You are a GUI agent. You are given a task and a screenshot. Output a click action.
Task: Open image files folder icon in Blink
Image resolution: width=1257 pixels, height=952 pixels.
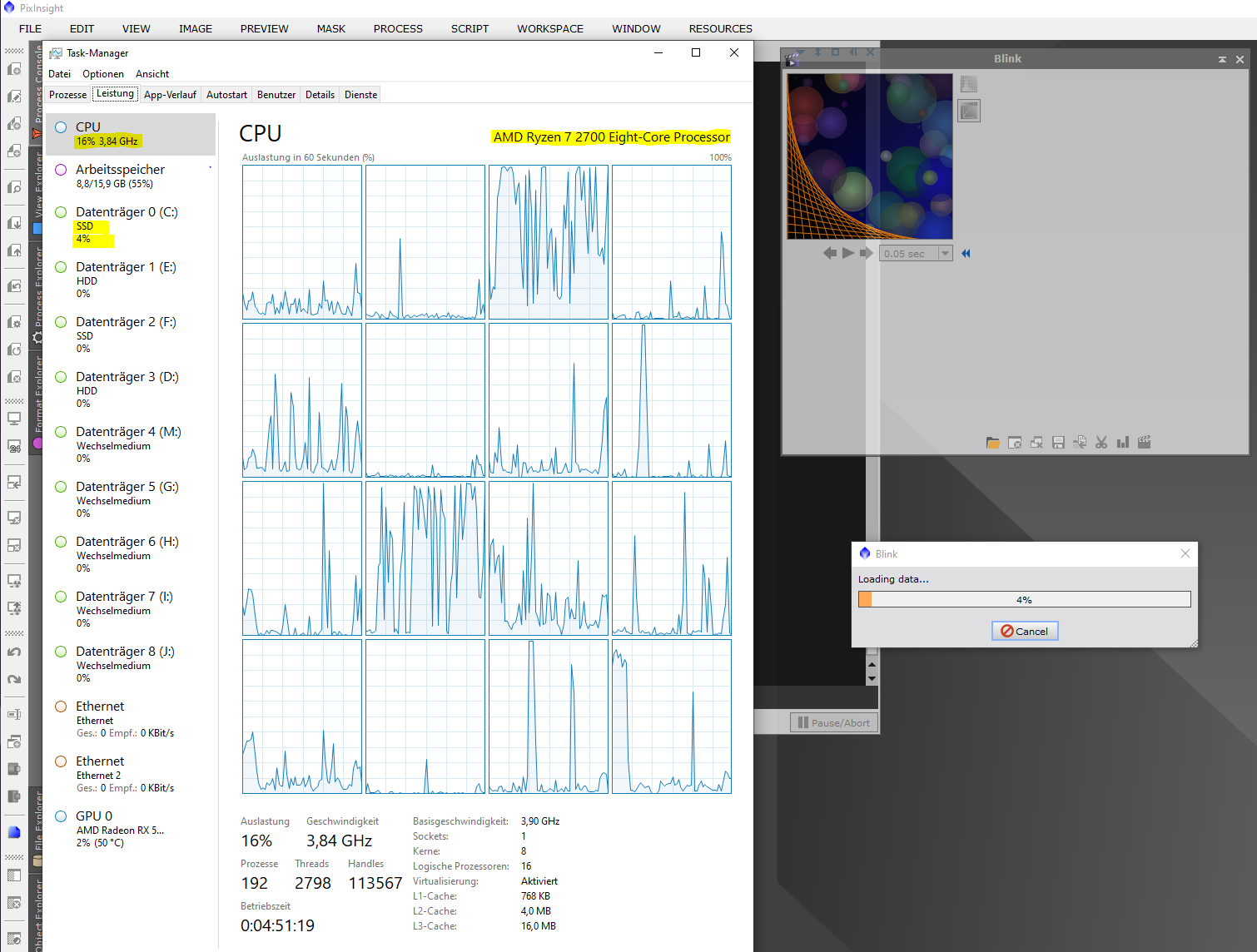pyautogui.click(x=993, y=443)
